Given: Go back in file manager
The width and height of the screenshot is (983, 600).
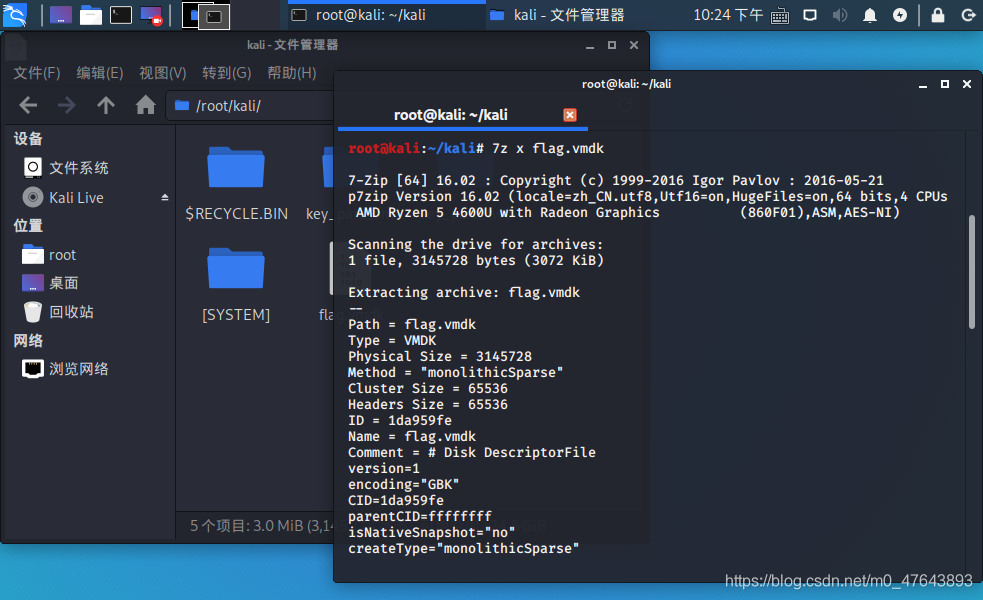Looking at the screenshot, I should [x=28, y=105].
